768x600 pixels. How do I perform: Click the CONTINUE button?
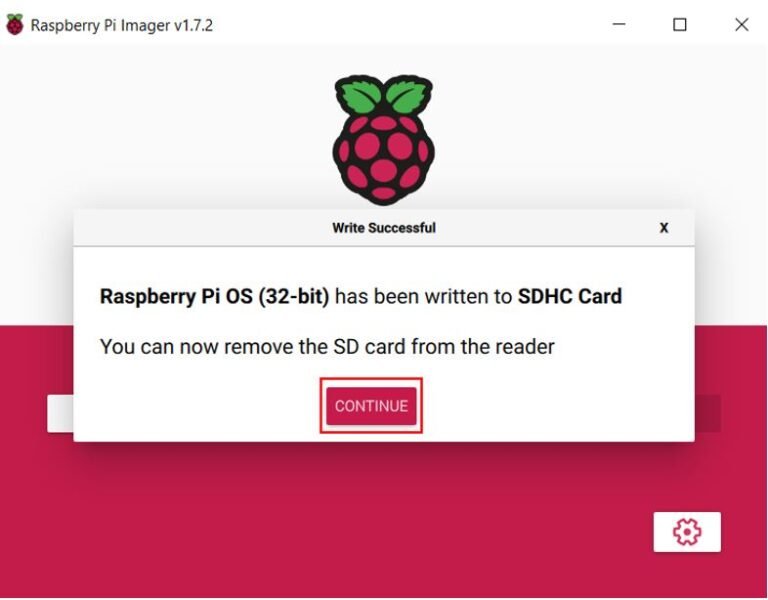click(x=371, y=406)
